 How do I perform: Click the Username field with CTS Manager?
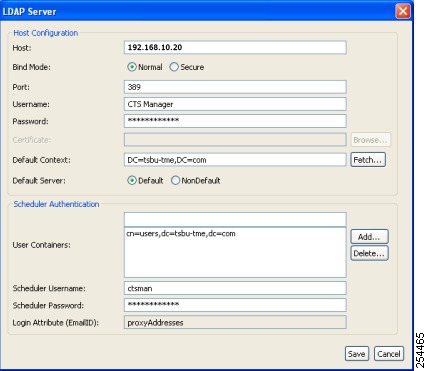pyautogui.click(x=235, y=104)
